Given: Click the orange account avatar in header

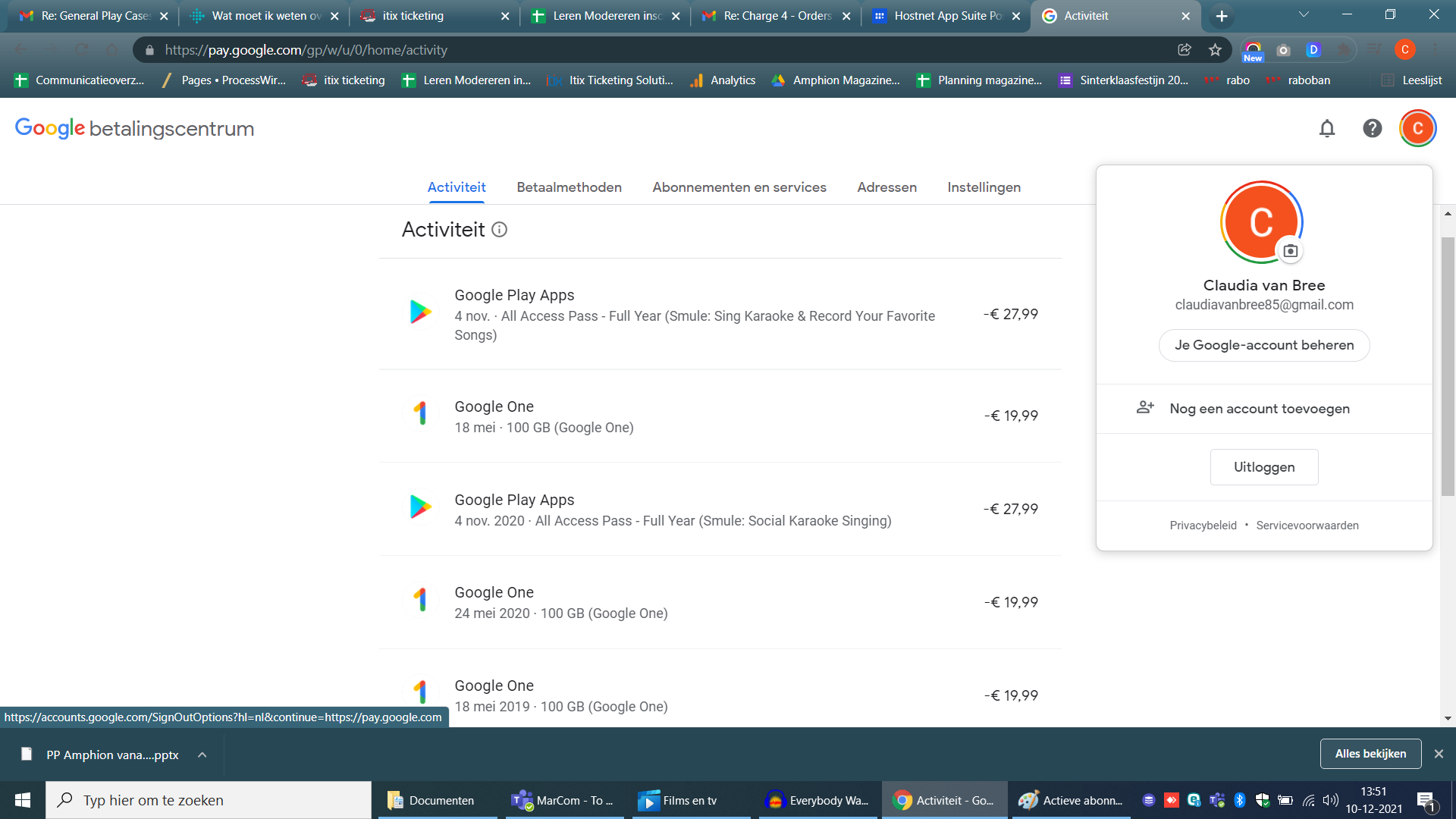Looking at the screenshot, I should point(1417,128).
